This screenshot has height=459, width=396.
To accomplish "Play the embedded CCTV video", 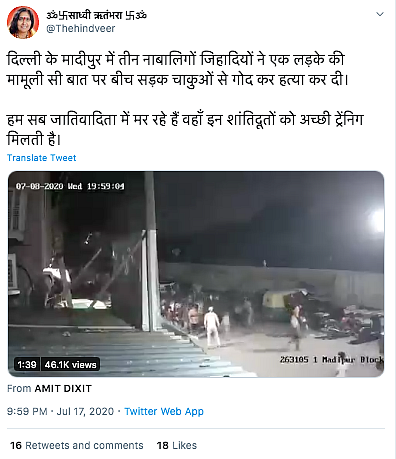I will tap(196, 274).
